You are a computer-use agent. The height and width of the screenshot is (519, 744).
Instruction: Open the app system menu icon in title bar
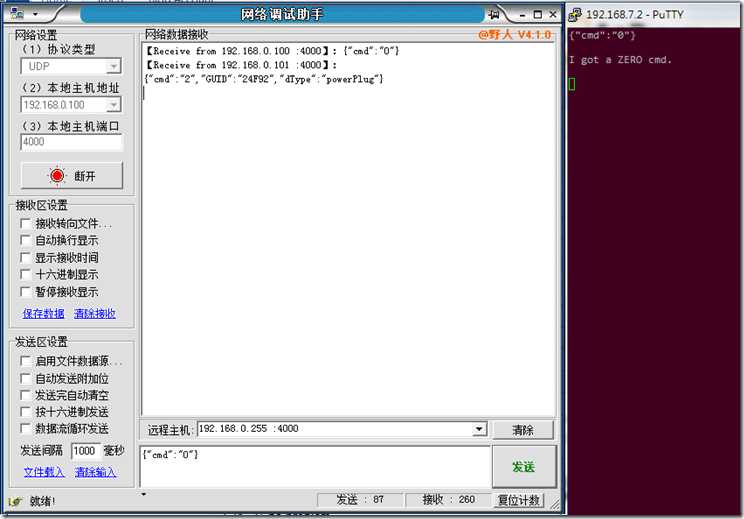(x=17, y=14)
